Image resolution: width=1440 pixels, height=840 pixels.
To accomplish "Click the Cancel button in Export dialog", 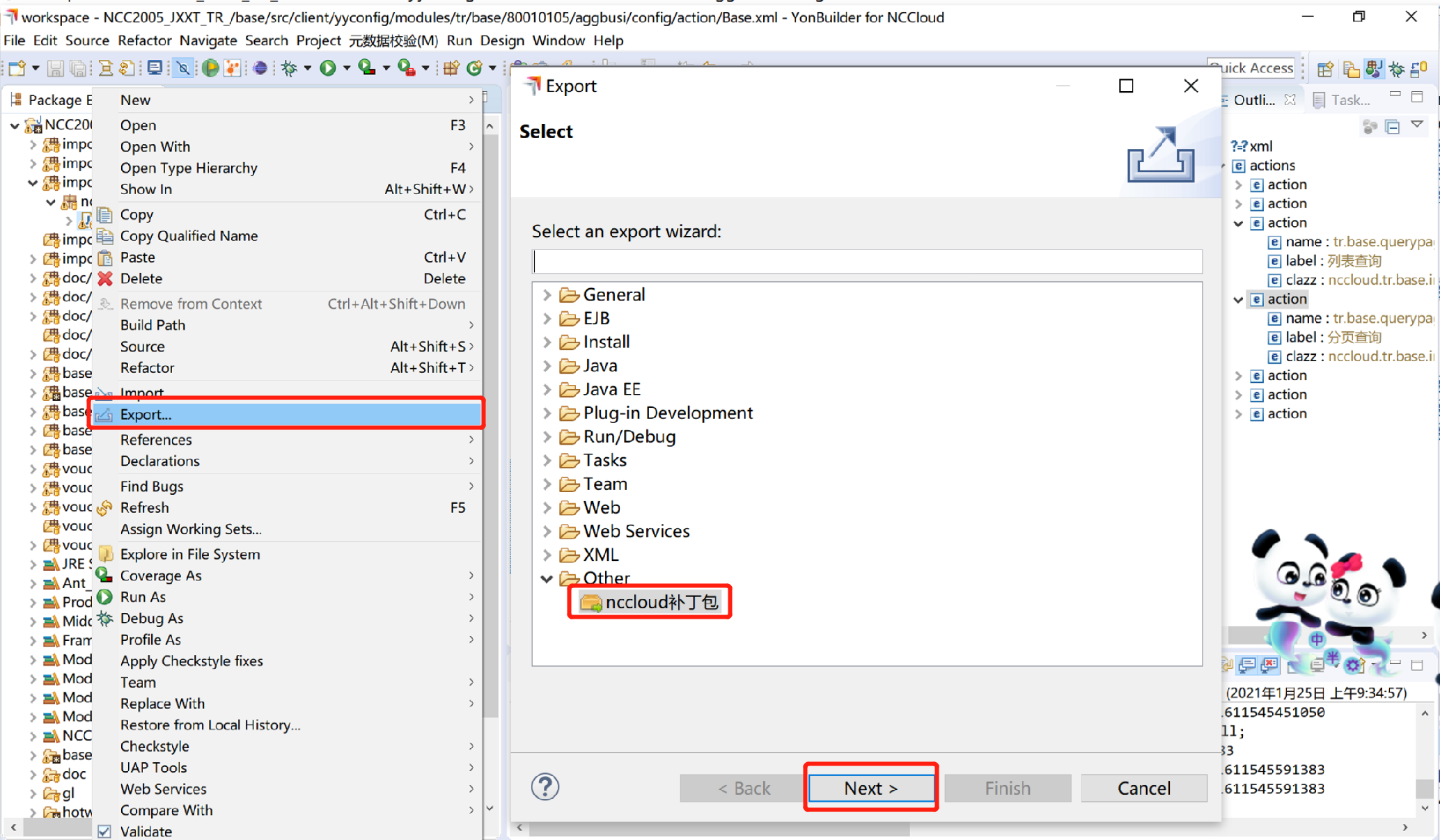I will pos(1143,788).
